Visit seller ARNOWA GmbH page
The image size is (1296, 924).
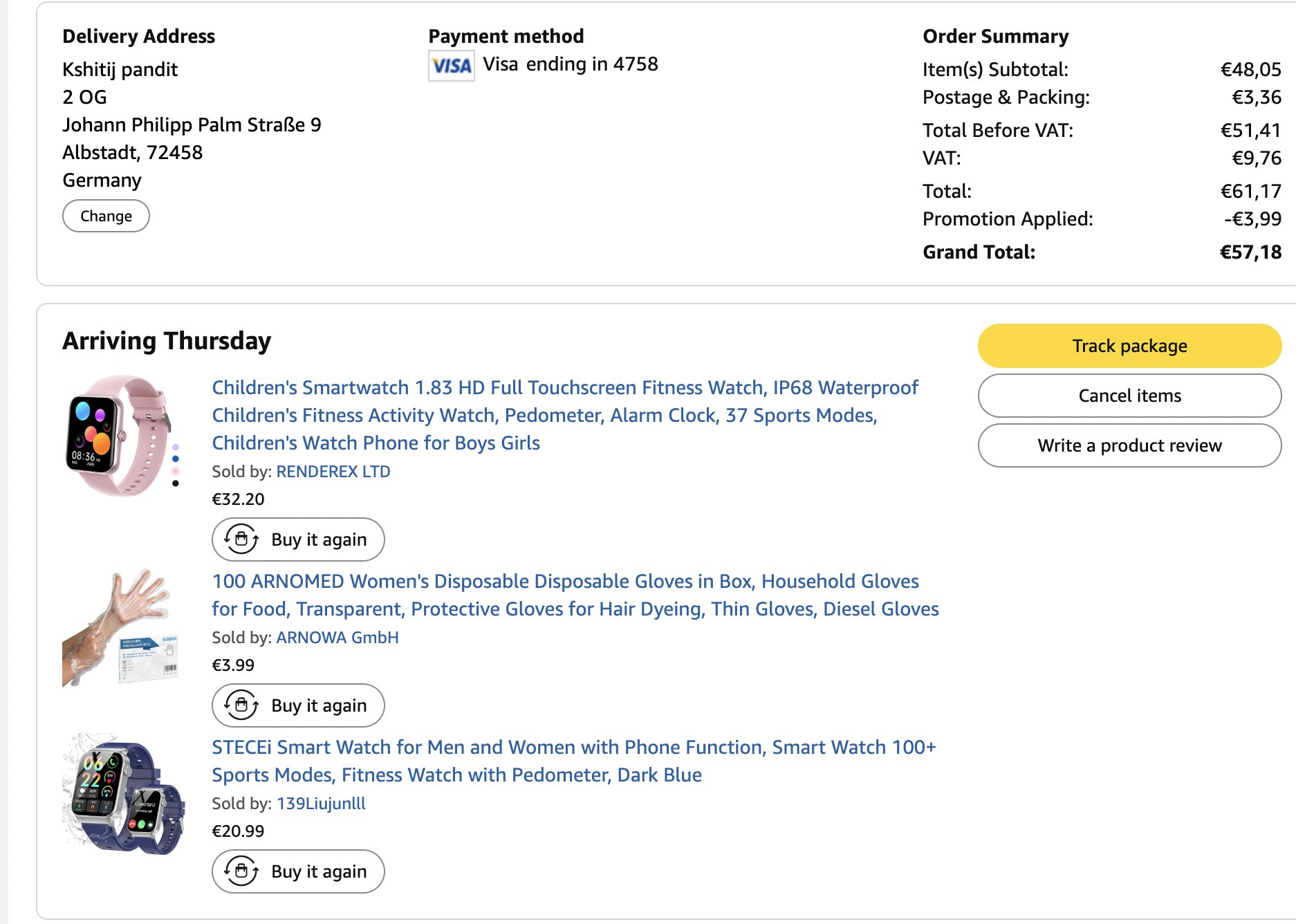pyautogui.click(x=337, y=638)
